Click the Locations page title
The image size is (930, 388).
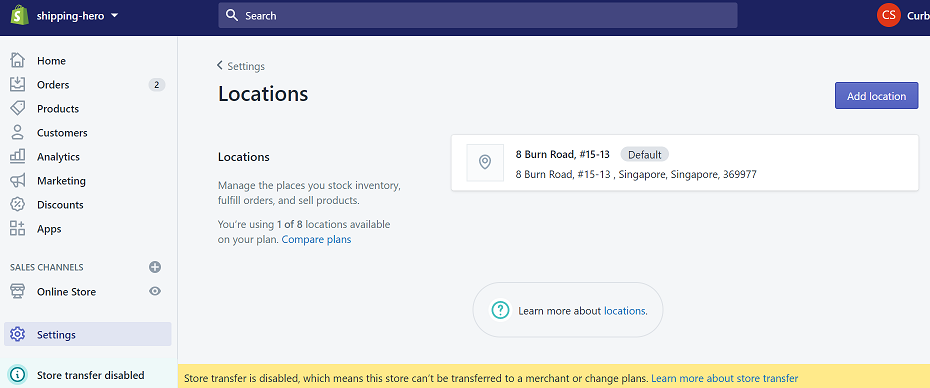pos(263,94)
